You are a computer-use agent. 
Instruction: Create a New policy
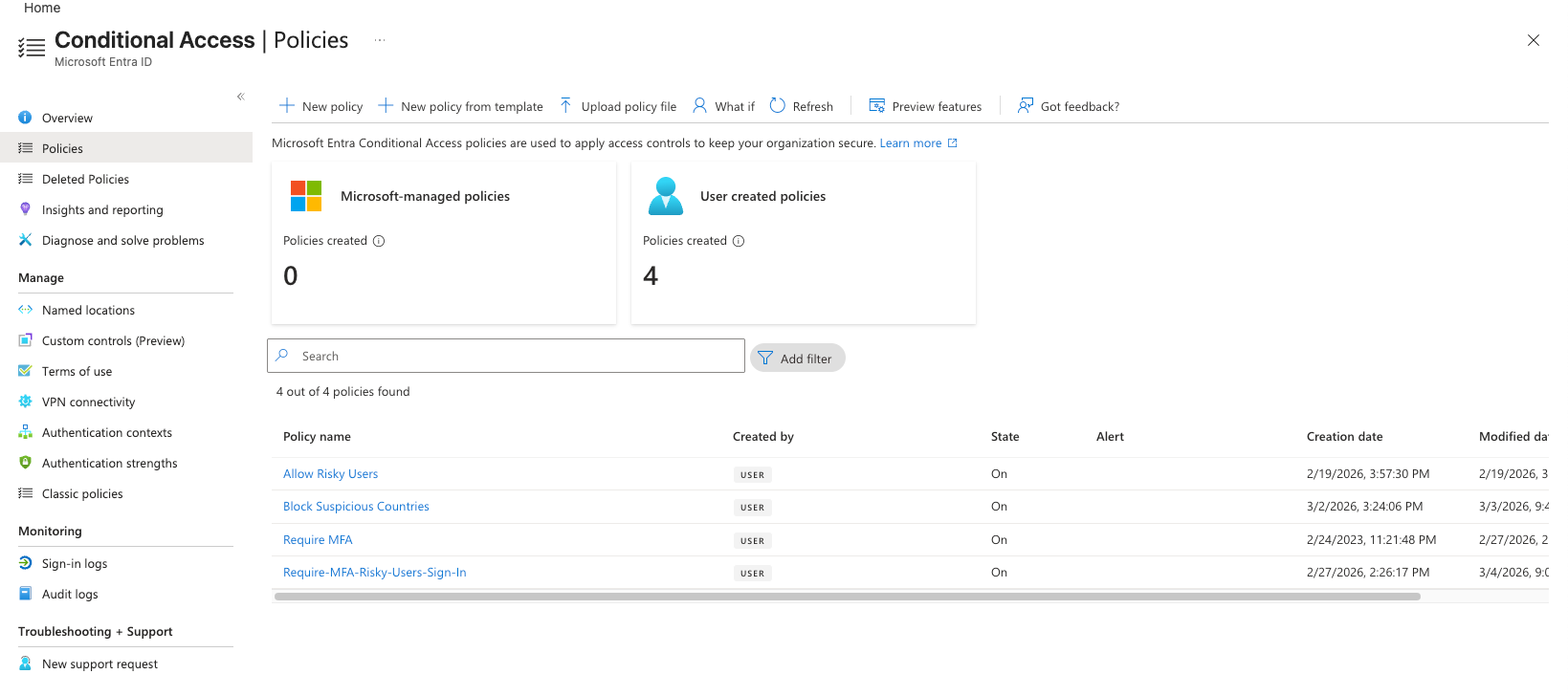[320, 106]
